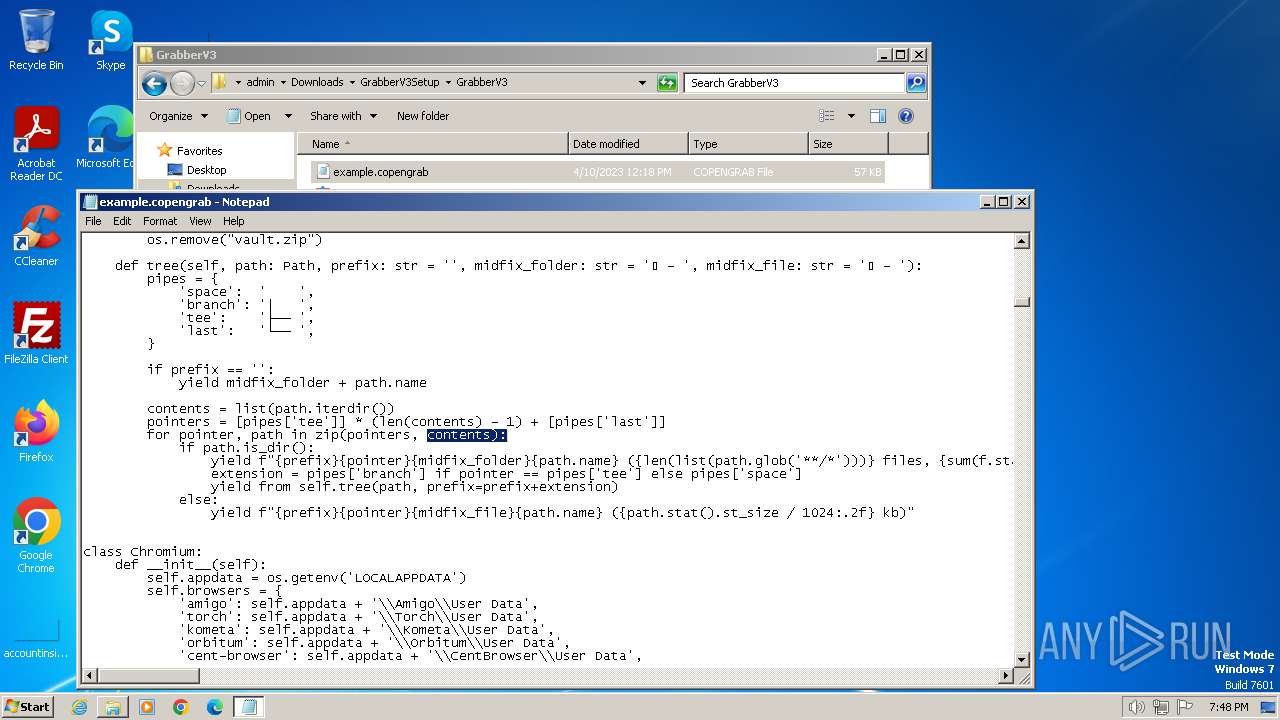Open the Google Chrome desktop shortcut
Viewport: 1280px width, 720px height.
(36, 536)
